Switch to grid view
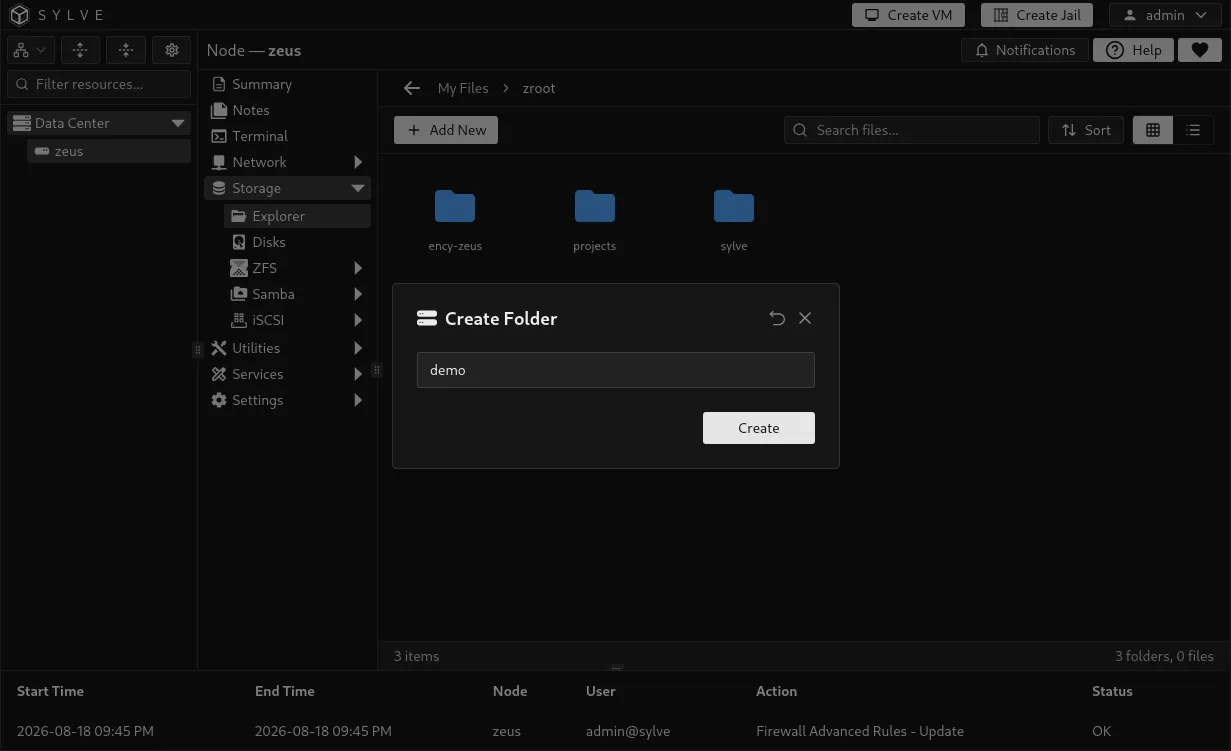This screenshot has width=1231, height=751. click(x=1153, y=130)
